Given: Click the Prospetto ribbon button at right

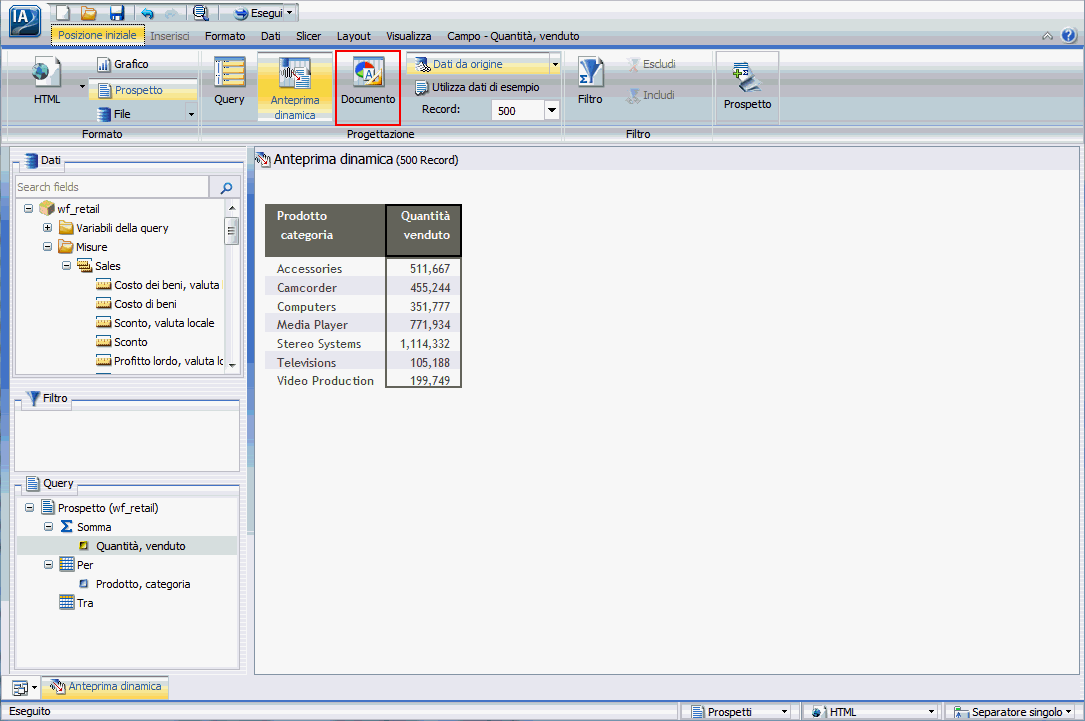Looking at the screenshot, I should coord(747,86).
